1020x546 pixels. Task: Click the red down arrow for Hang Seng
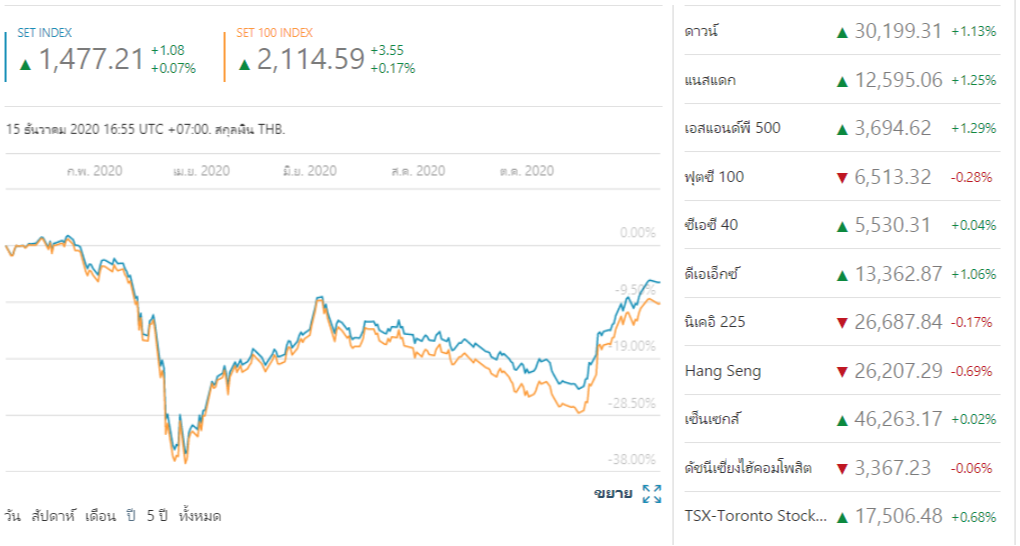tap(842, 372)
